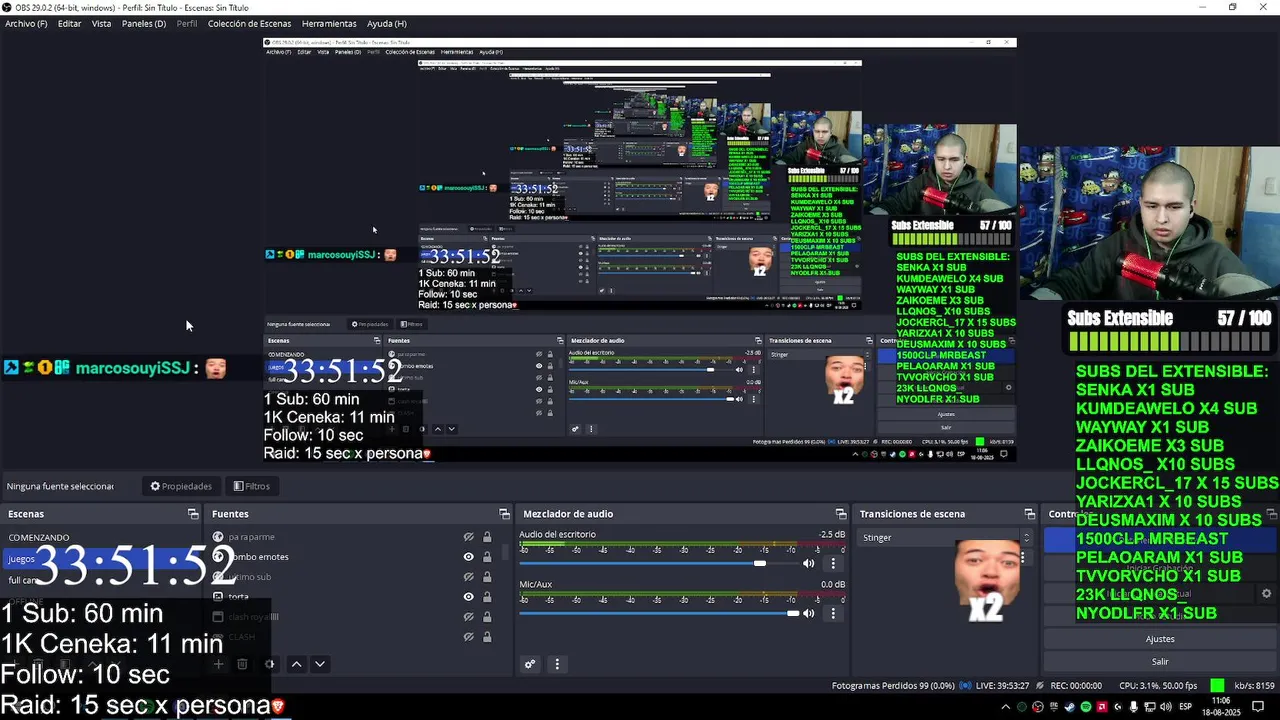The width and height of the screenshot is (1280, 720).
Task: Click 'Fotogramas Perdidos 99 (0.0%)' status text
Action: tap(893, 686)
